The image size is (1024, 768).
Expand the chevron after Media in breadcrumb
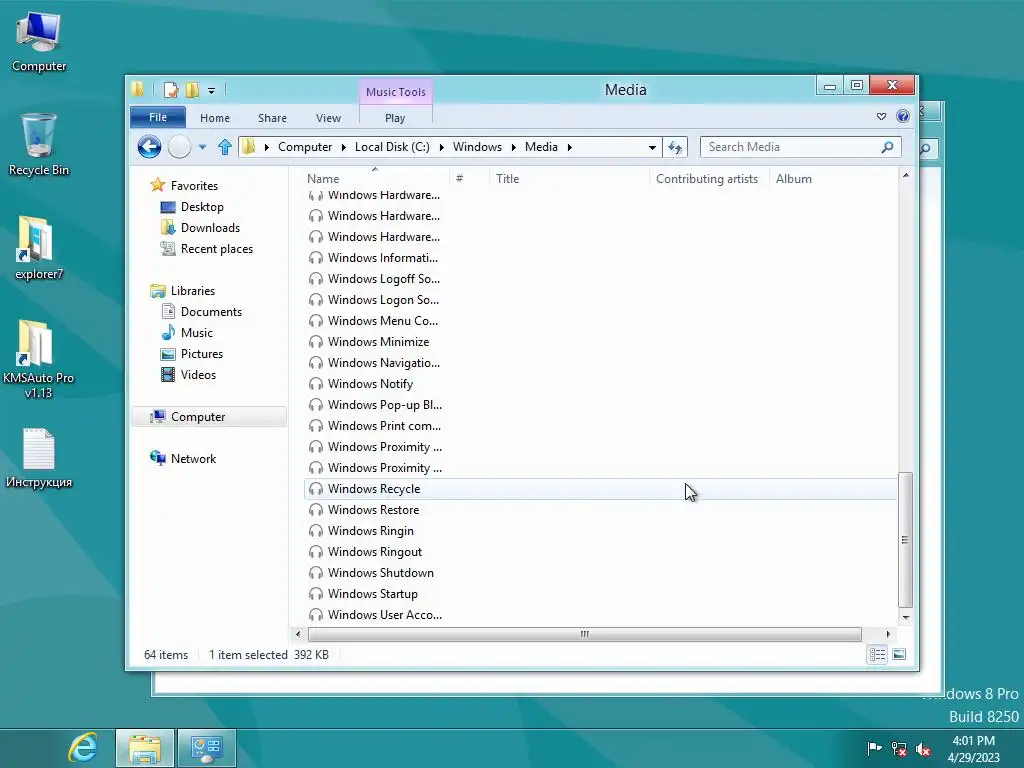point(569,147)
